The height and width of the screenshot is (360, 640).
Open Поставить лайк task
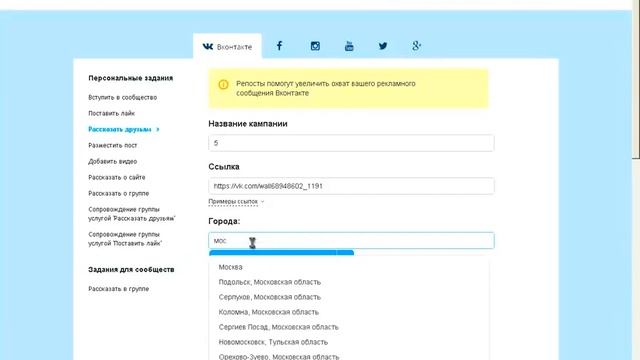coord(111,113)
